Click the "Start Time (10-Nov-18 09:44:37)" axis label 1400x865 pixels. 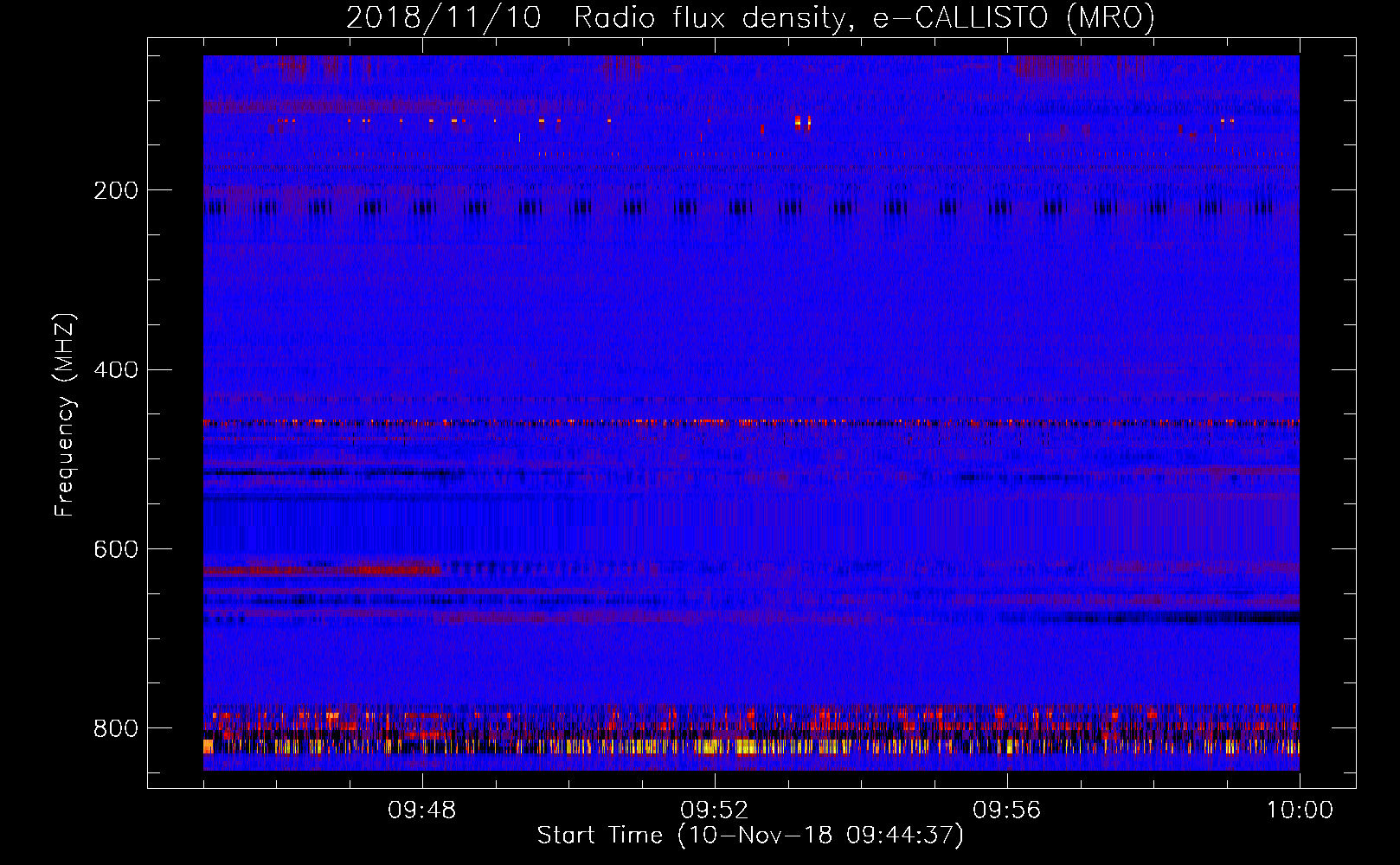point(750,836)
